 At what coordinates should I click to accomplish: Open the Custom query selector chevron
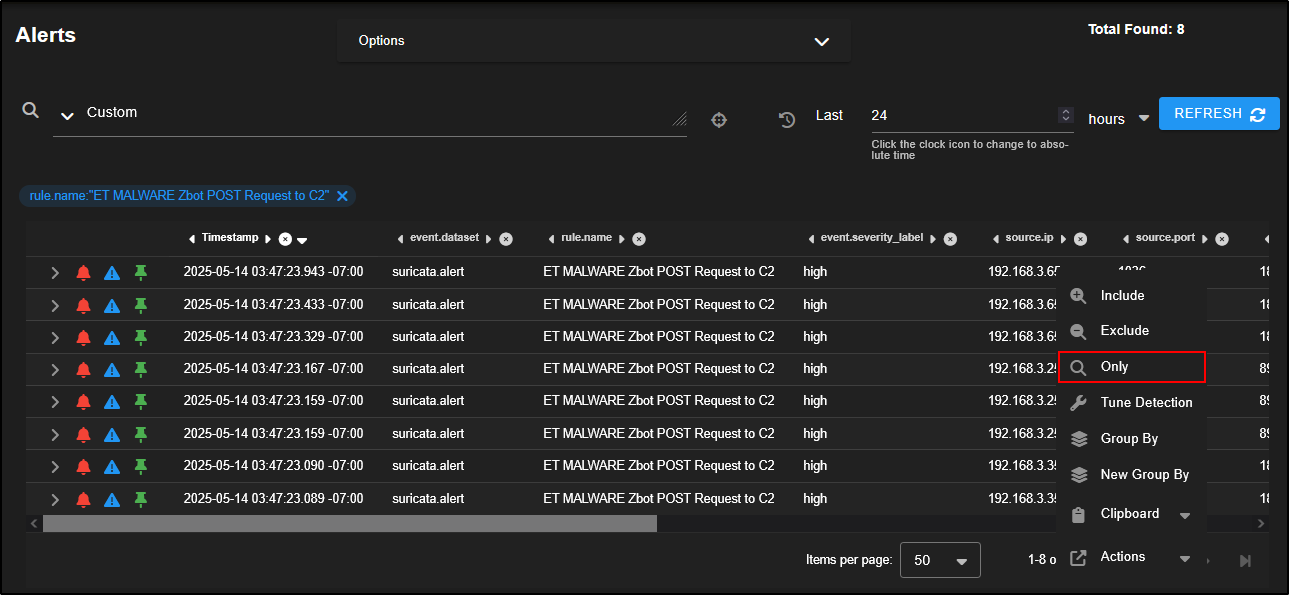pyautogui.click(x=67, y=115)
